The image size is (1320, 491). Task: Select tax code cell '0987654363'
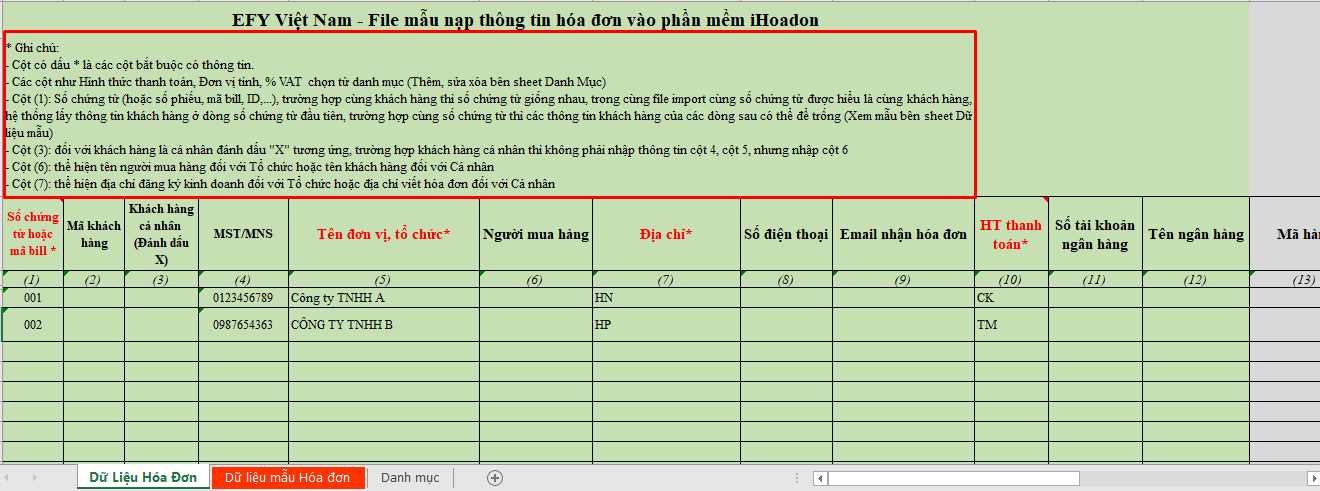(x=243, y=324)
